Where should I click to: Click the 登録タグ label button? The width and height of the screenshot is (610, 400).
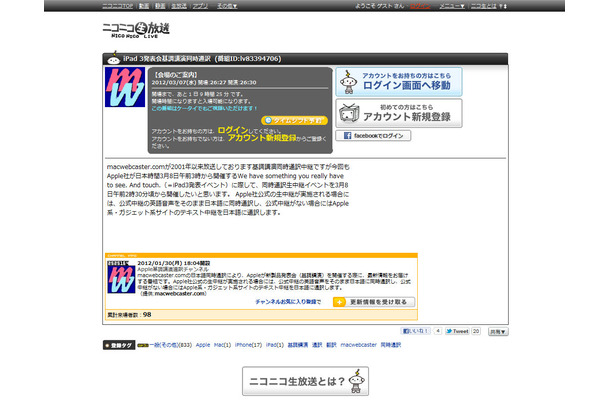(119, 345)
